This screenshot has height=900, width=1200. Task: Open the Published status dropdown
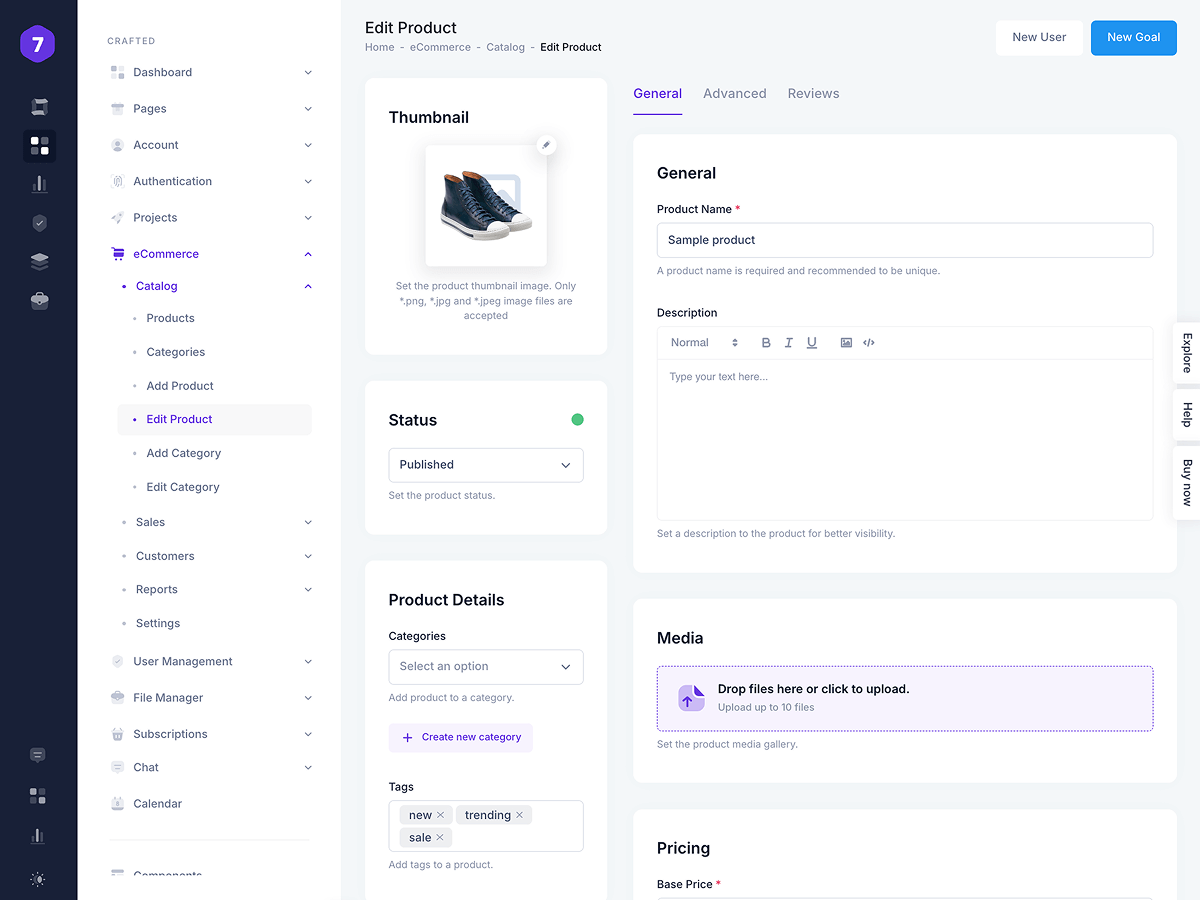click(x=485, y=465)
